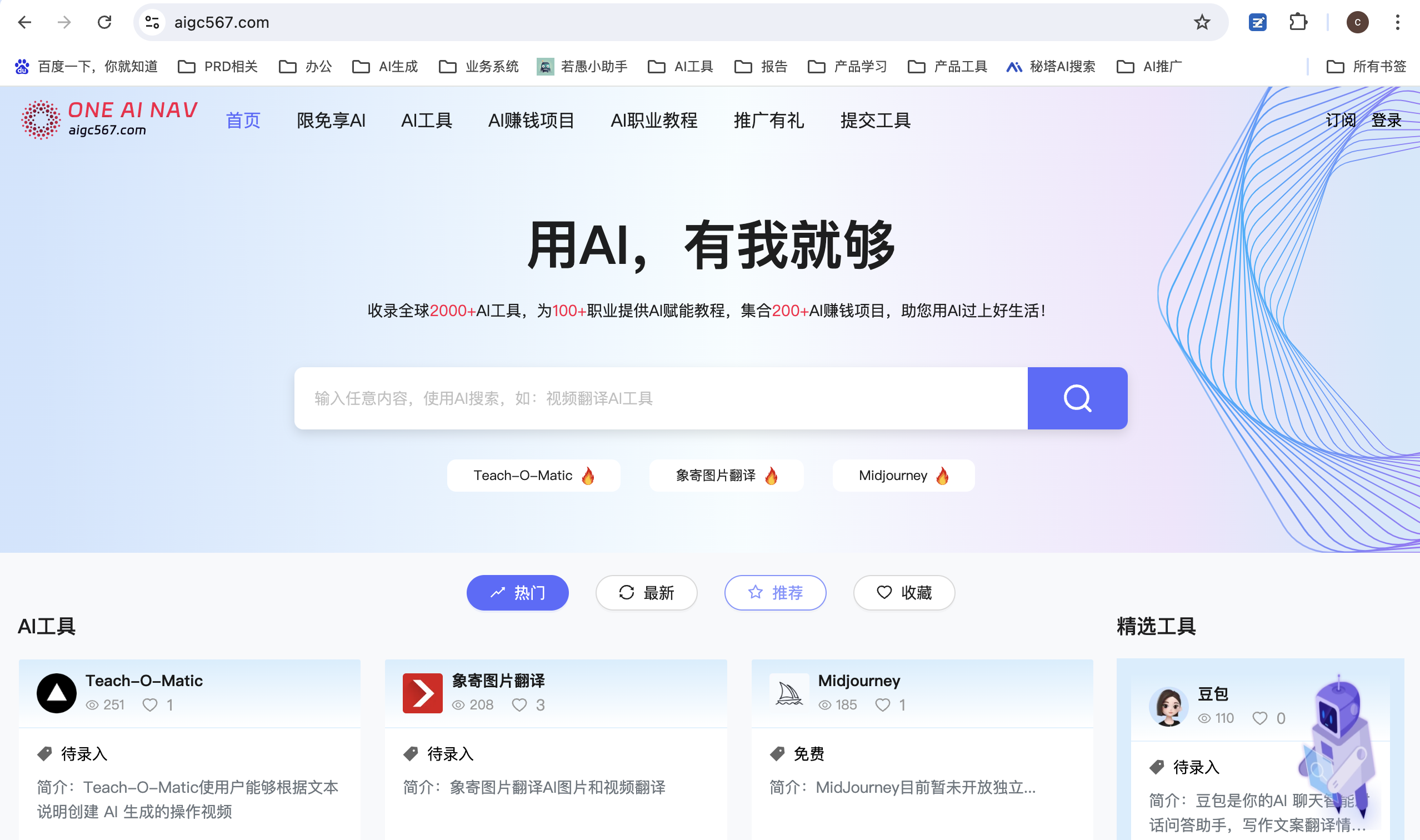Switch to the 最新 filter tab
The image size is (1420, 840).
[x=646, y=593]
